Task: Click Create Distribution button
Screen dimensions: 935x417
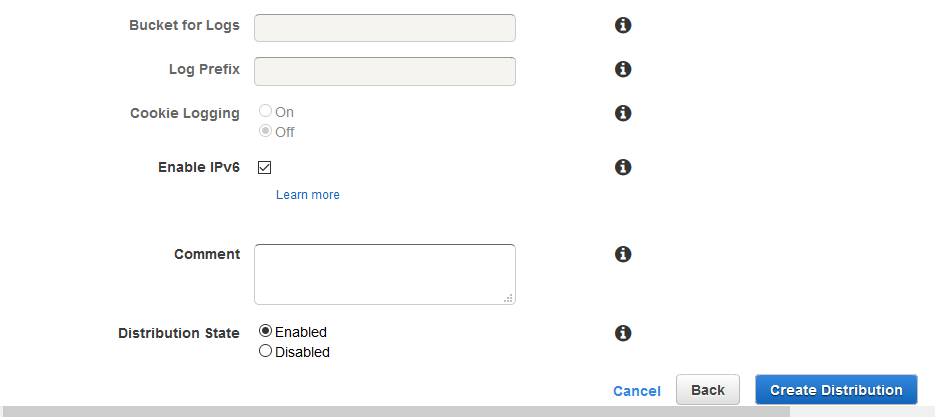Action: tap(836, 390)
